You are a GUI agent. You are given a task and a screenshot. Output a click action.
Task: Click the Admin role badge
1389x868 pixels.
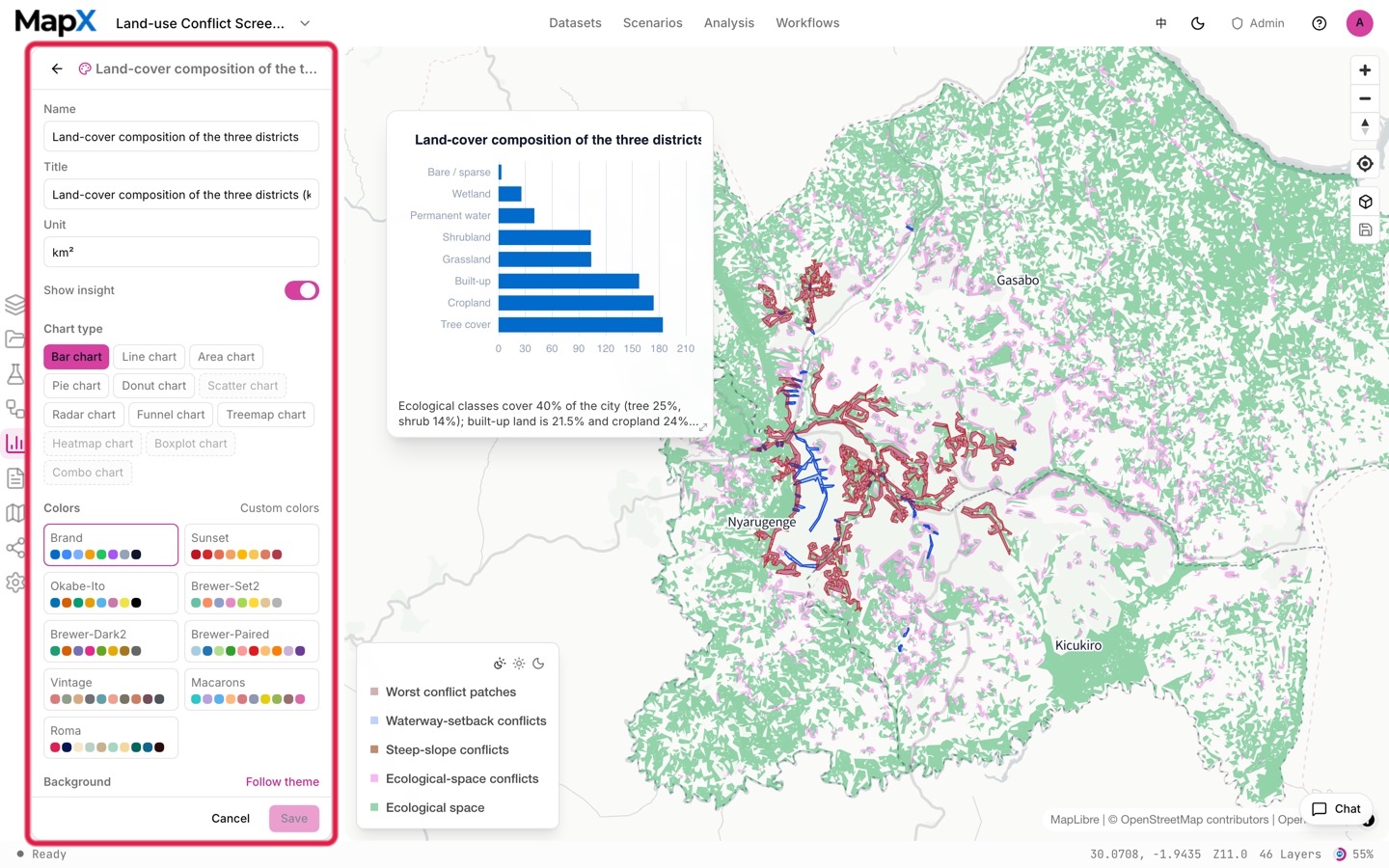tap(1258, 23)
